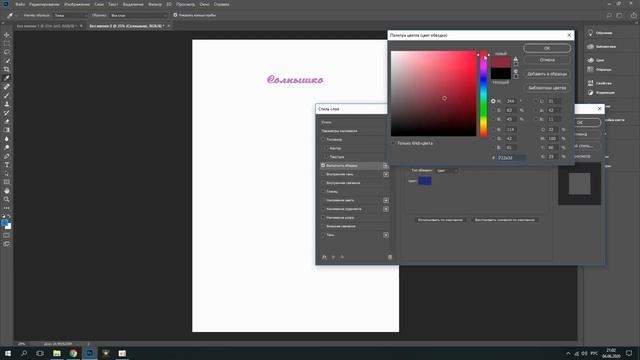Uncheck 'Выполнить обводку' stroke effect
Image resolution: width=640 pixels, height=360 pixels.
(323, 165)
